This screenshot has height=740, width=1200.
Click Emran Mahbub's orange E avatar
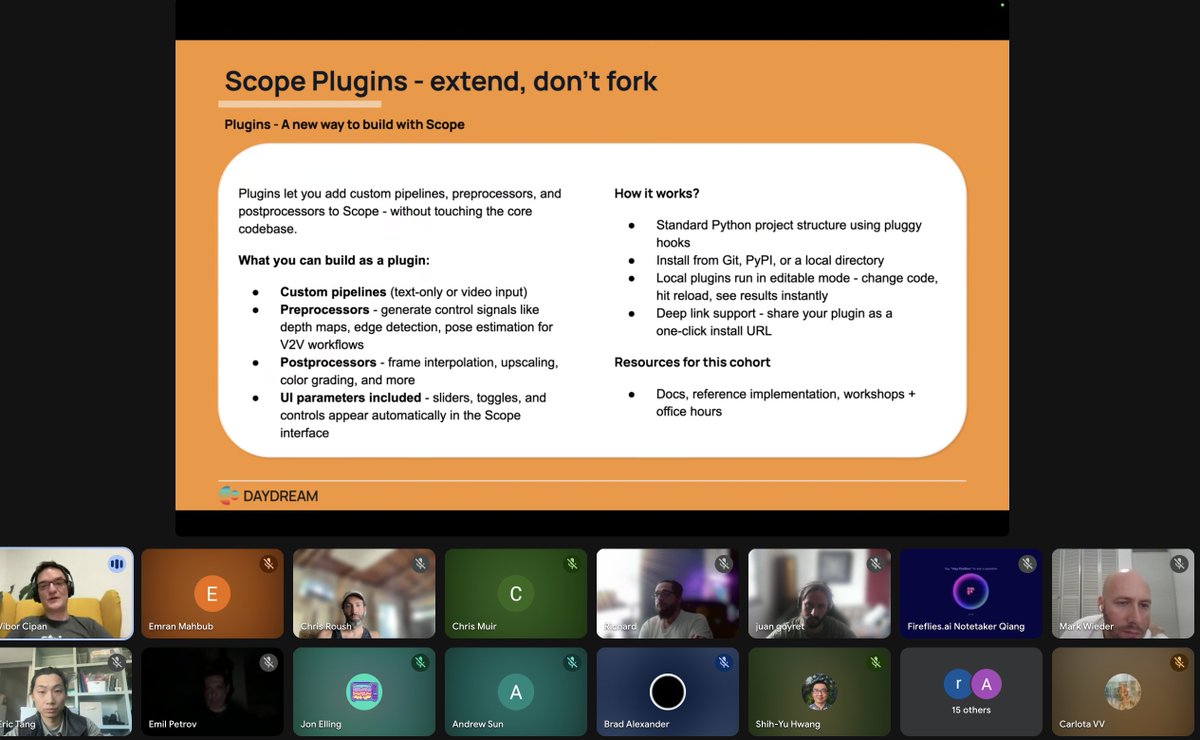coord(212,594)
